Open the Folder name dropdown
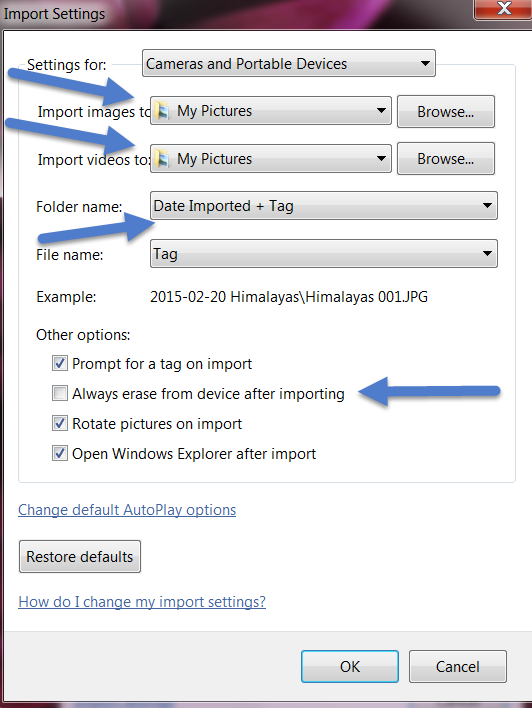 (324, 206)
